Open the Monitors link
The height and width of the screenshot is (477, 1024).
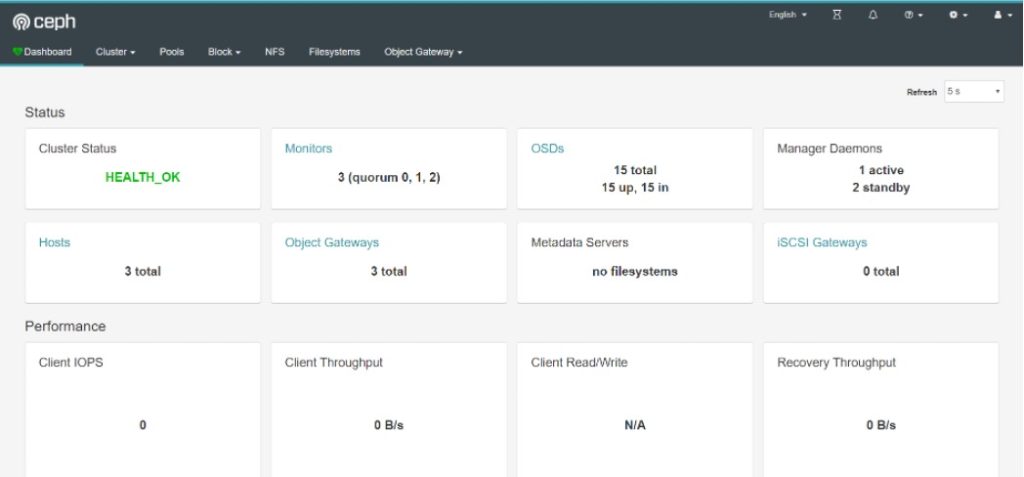click(x=308, y=148)
